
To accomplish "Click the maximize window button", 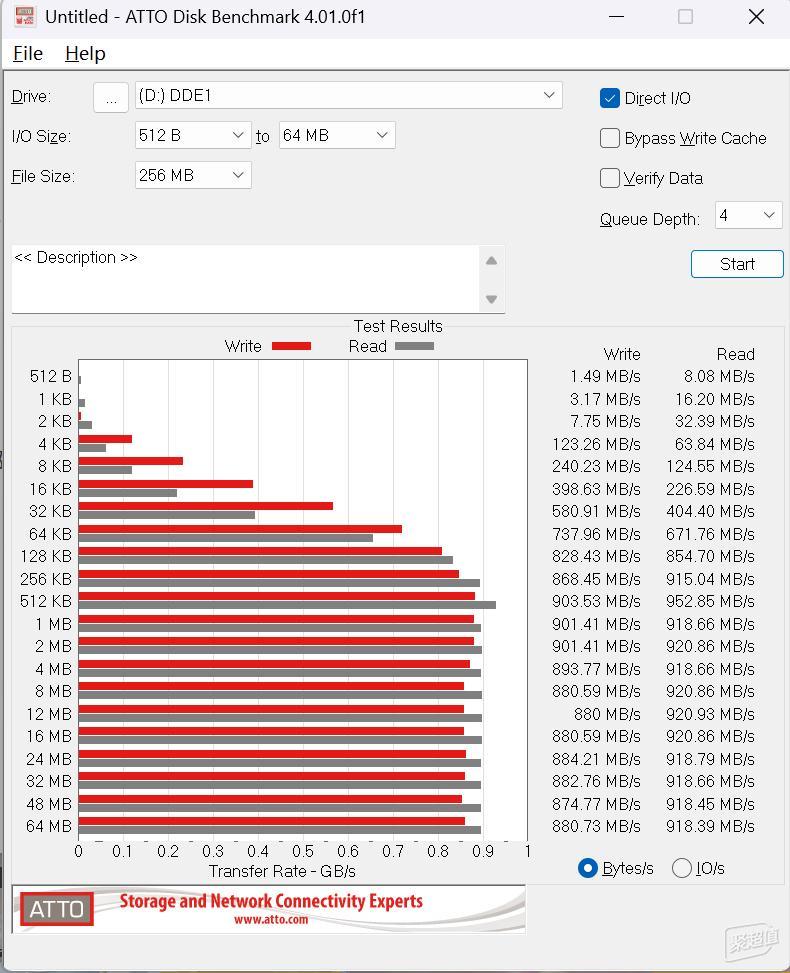I will (685, 17).
